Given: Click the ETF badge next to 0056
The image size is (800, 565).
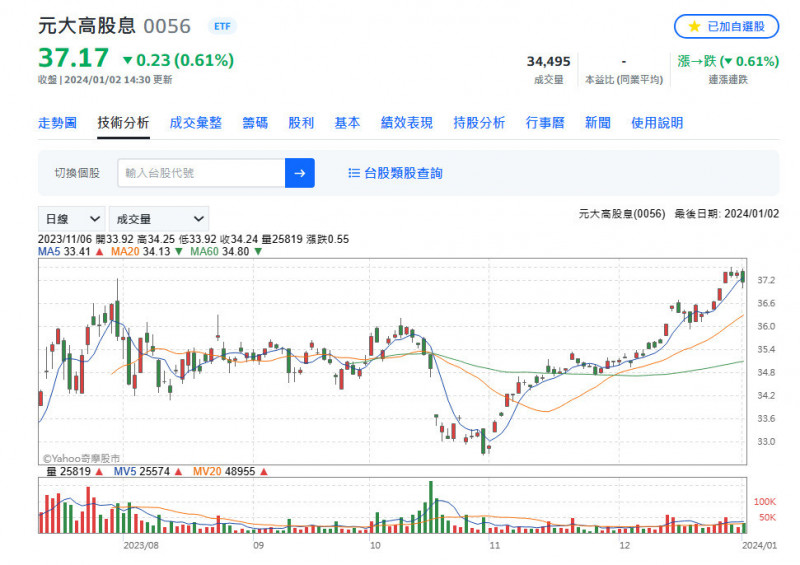Looking at the screenshot, I should click(222, 26).
